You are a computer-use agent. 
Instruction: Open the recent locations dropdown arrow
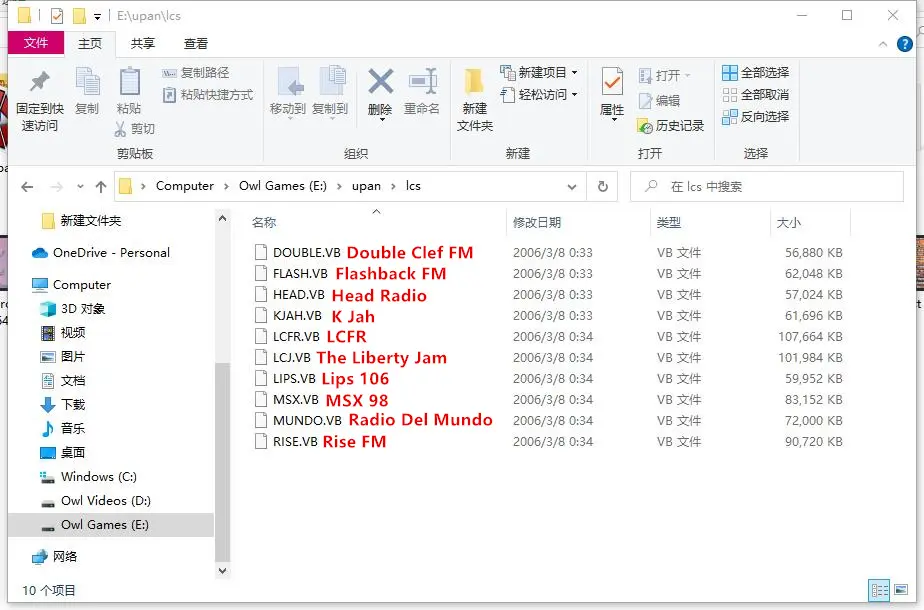click(x=80, y=187)
